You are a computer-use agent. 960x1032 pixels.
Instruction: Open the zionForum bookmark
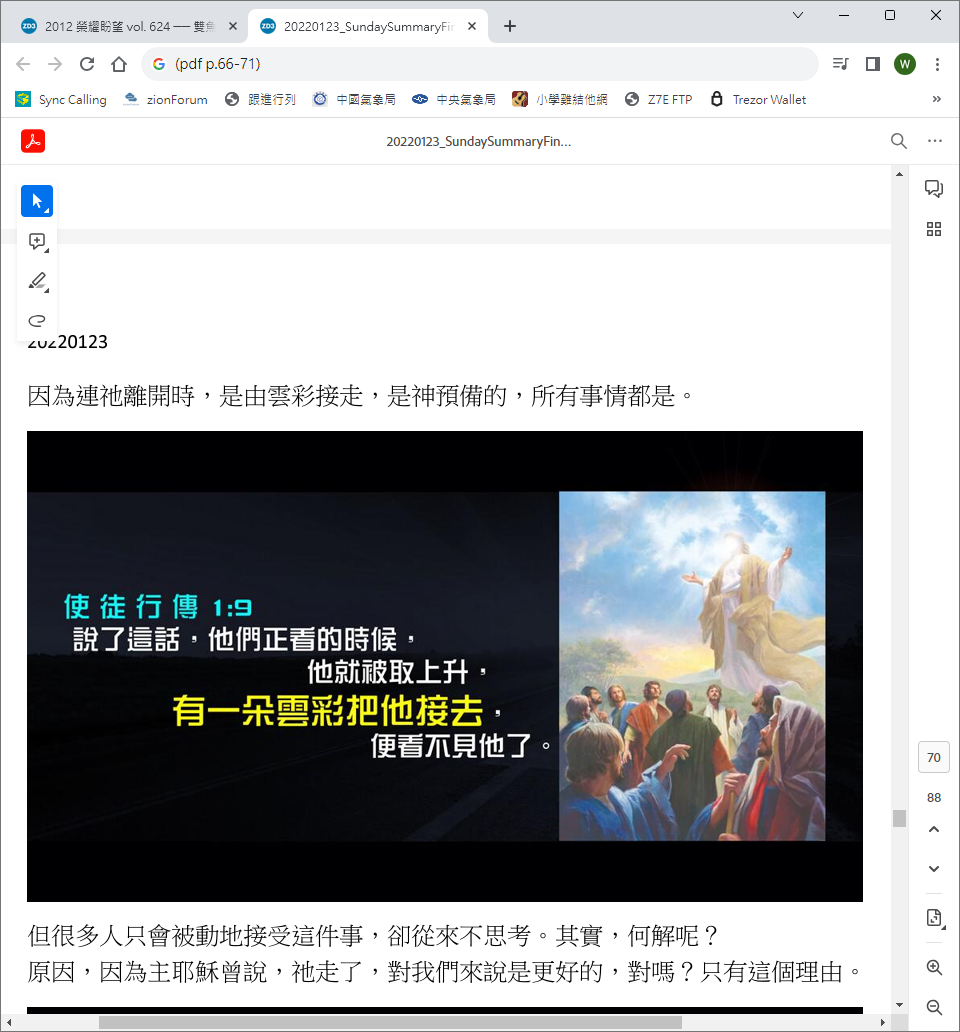[166, 99]
